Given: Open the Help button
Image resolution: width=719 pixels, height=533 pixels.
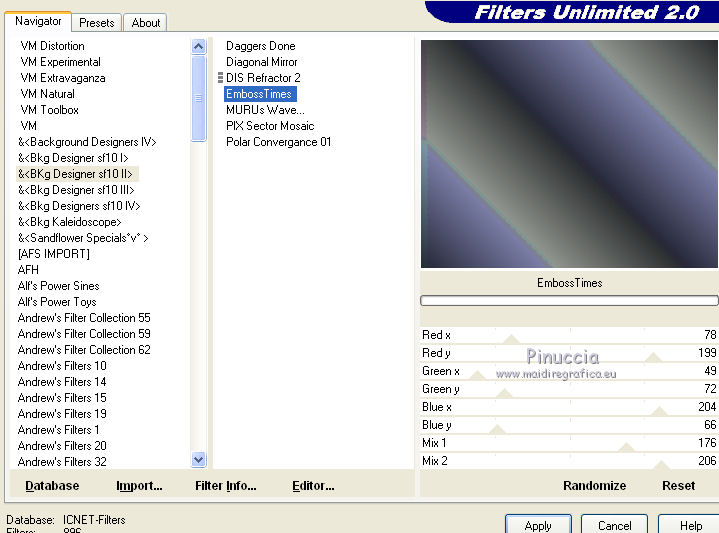Looking at the screenshot, I should click(691, 525).
